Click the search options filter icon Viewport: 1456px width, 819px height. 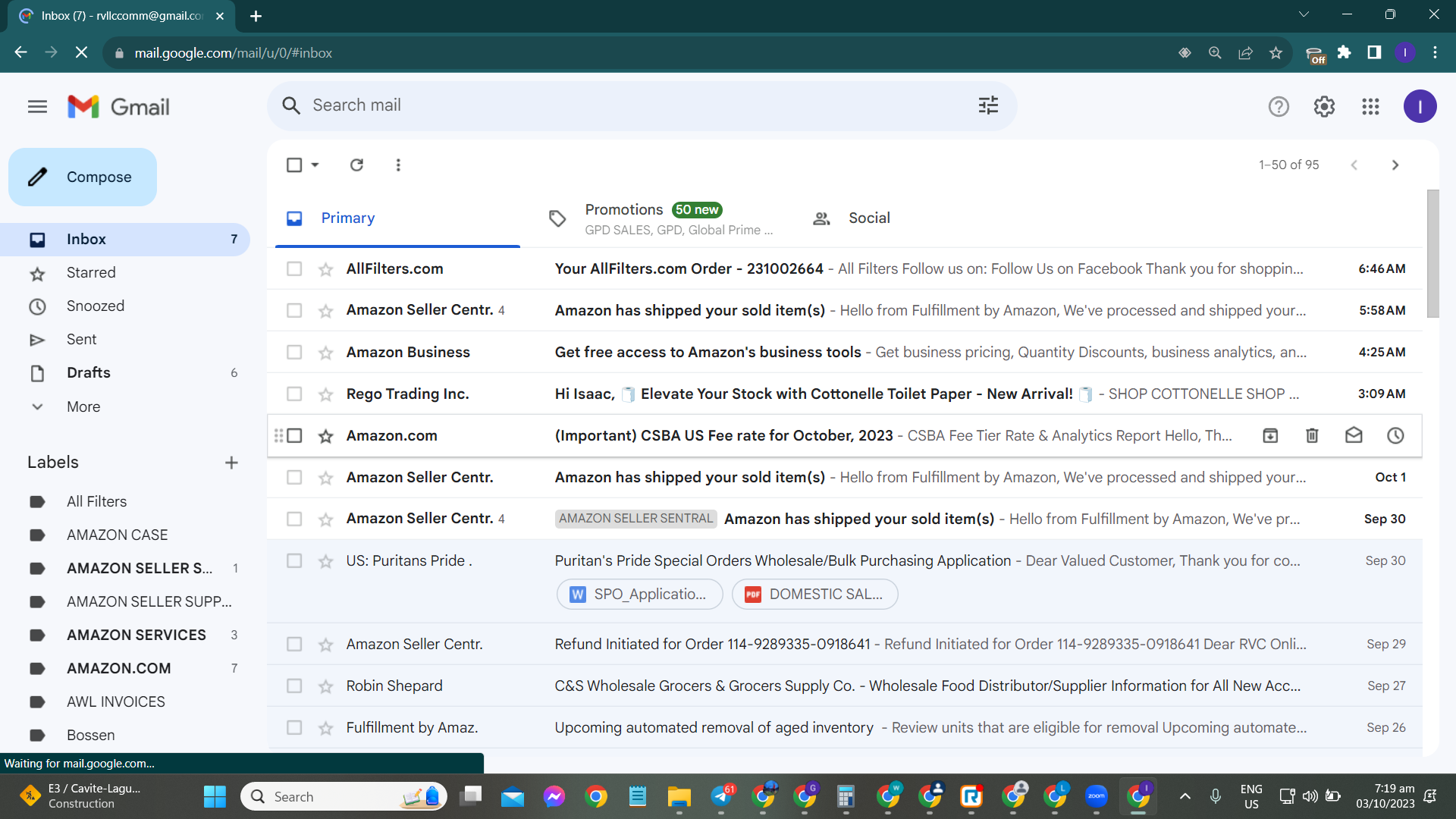(x=988, y=105)
